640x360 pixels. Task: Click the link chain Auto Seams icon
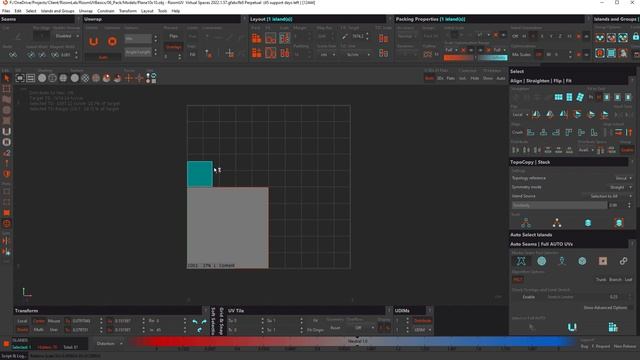[x=623, y=261]
